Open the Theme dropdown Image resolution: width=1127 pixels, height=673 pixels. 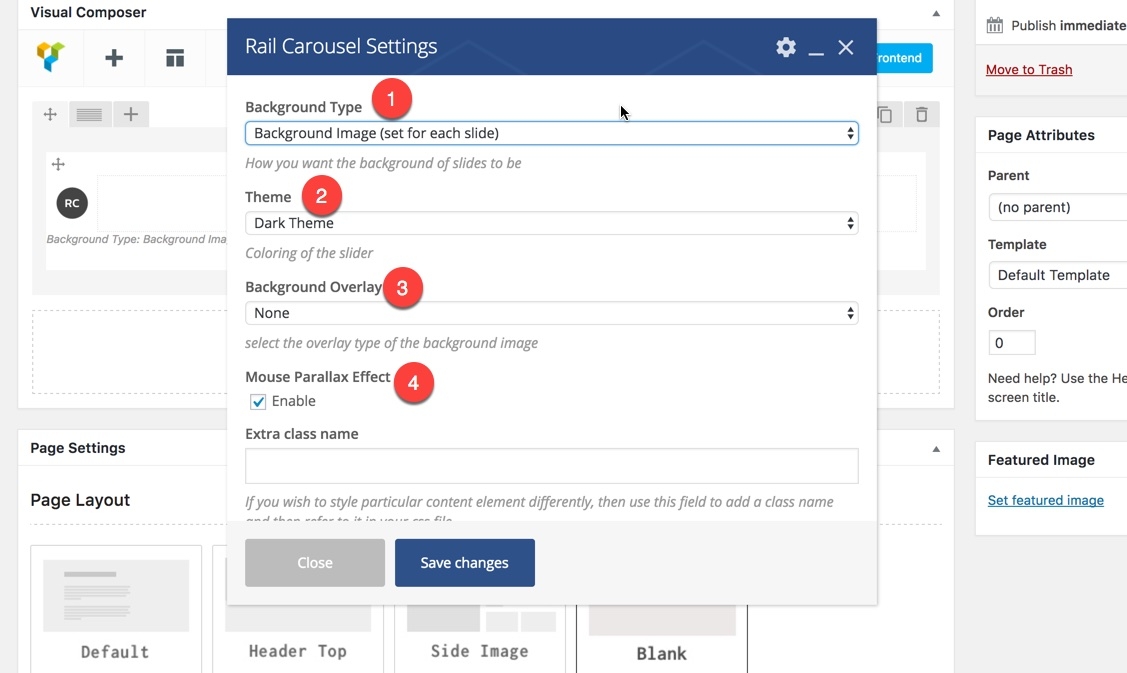click(x=551, y=223)
